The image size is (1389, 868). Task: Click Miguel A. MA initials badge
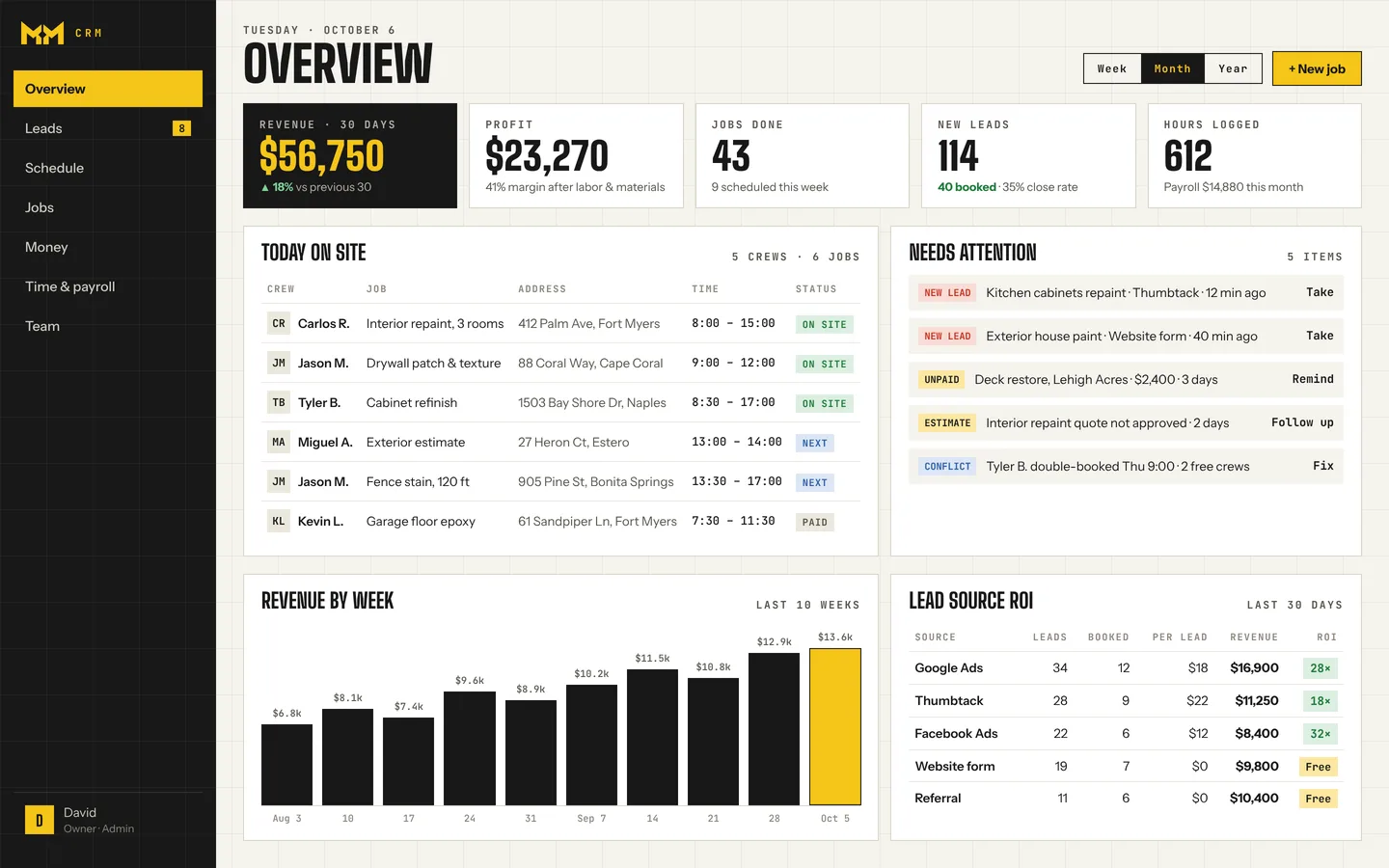[279, 443]
